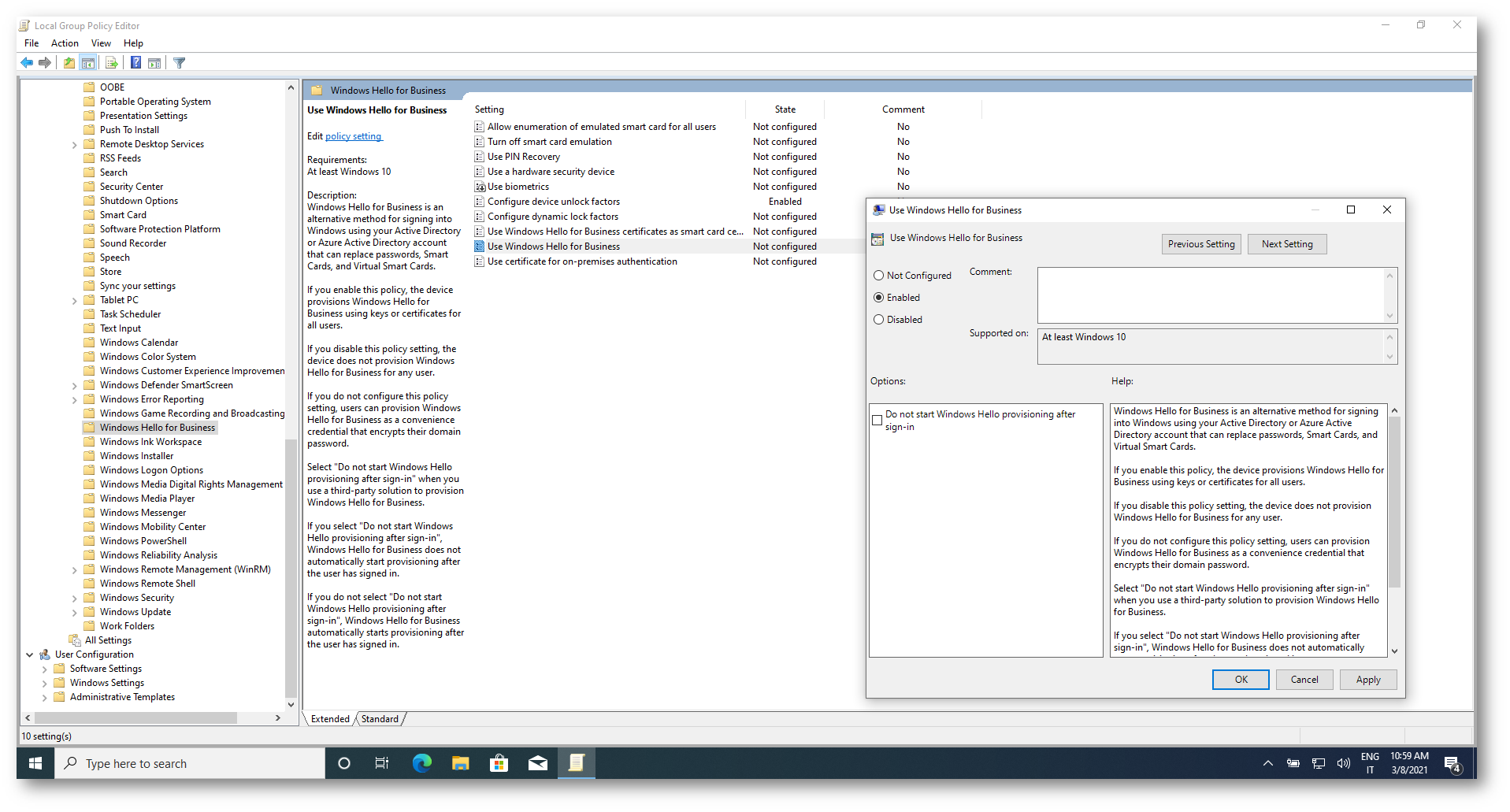
Task: Open the Help menu
Action: coord(133,43)
